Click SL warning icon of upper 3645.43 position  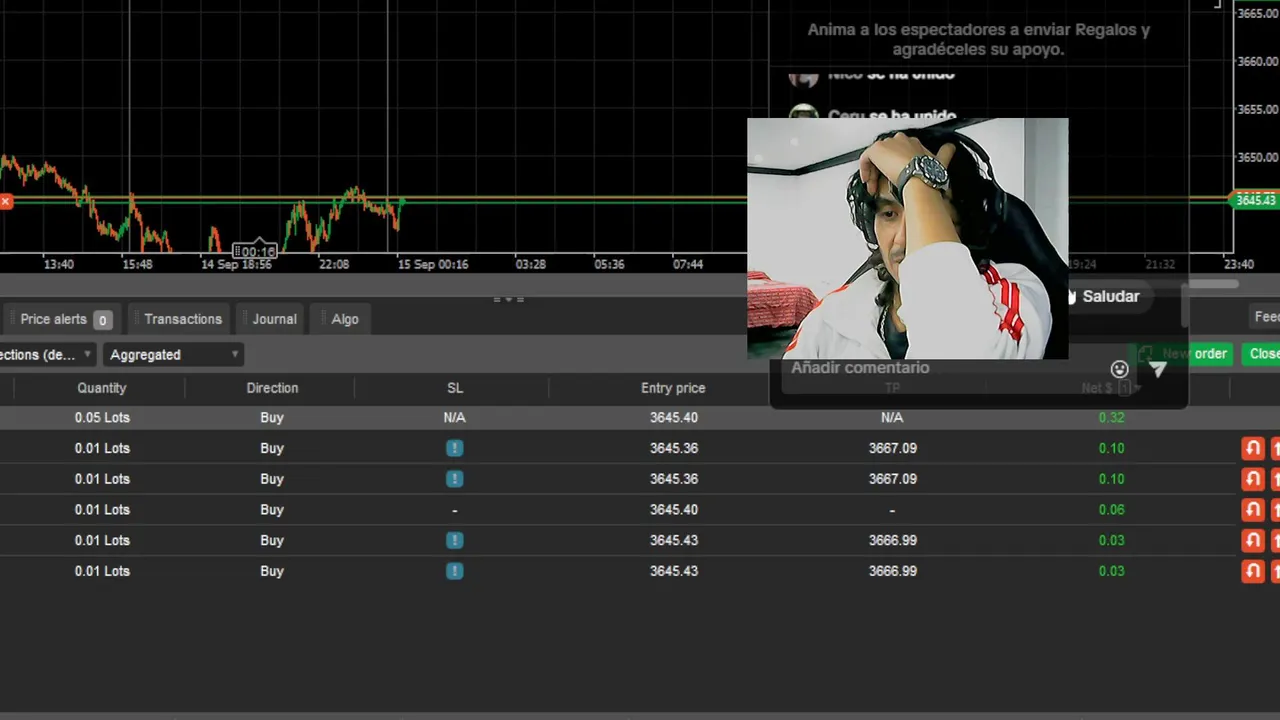point(454,540)
